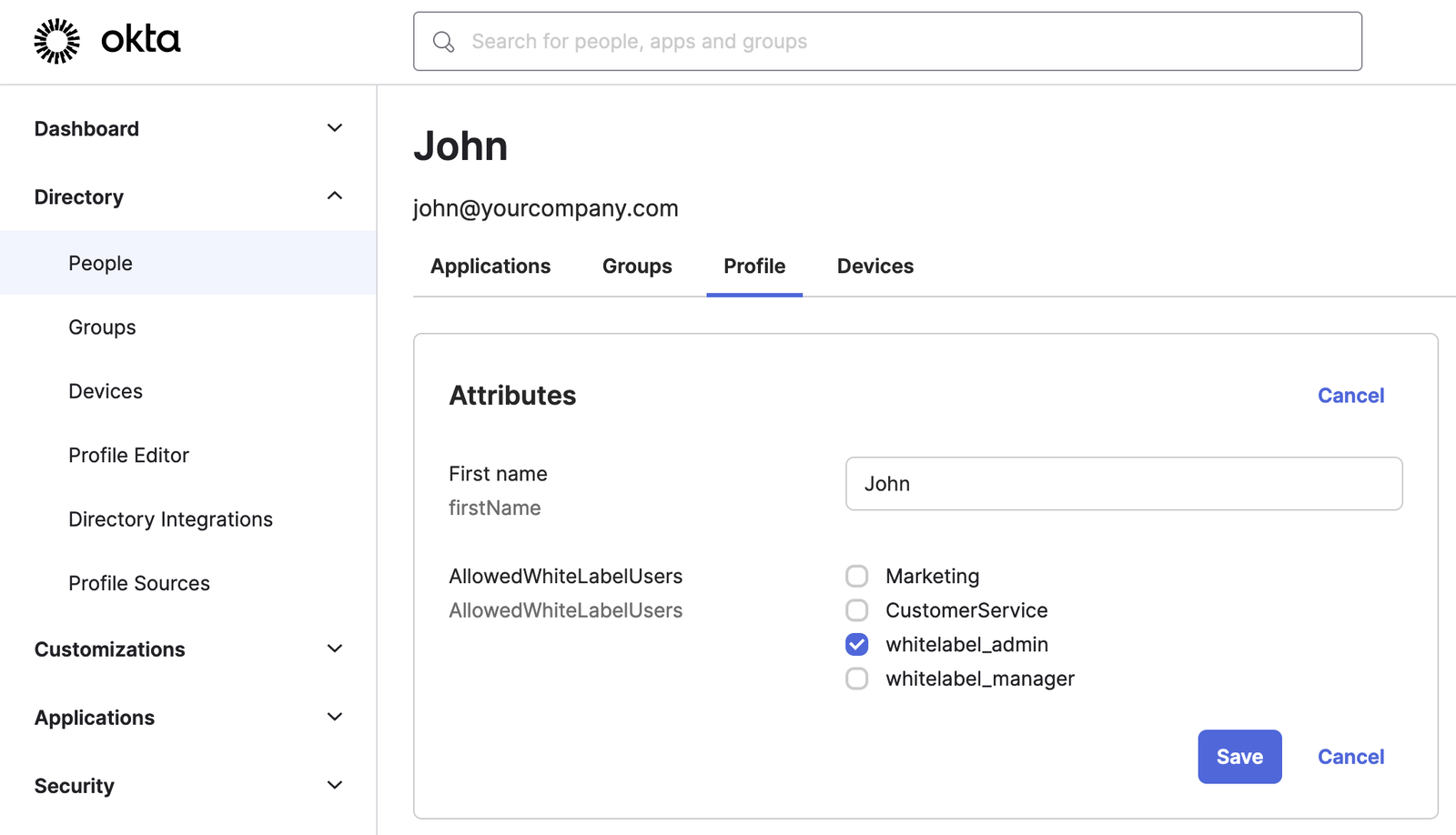
Task: Open the Security sidebar heading
Action: pyautogui.click(x=75, y=786)
